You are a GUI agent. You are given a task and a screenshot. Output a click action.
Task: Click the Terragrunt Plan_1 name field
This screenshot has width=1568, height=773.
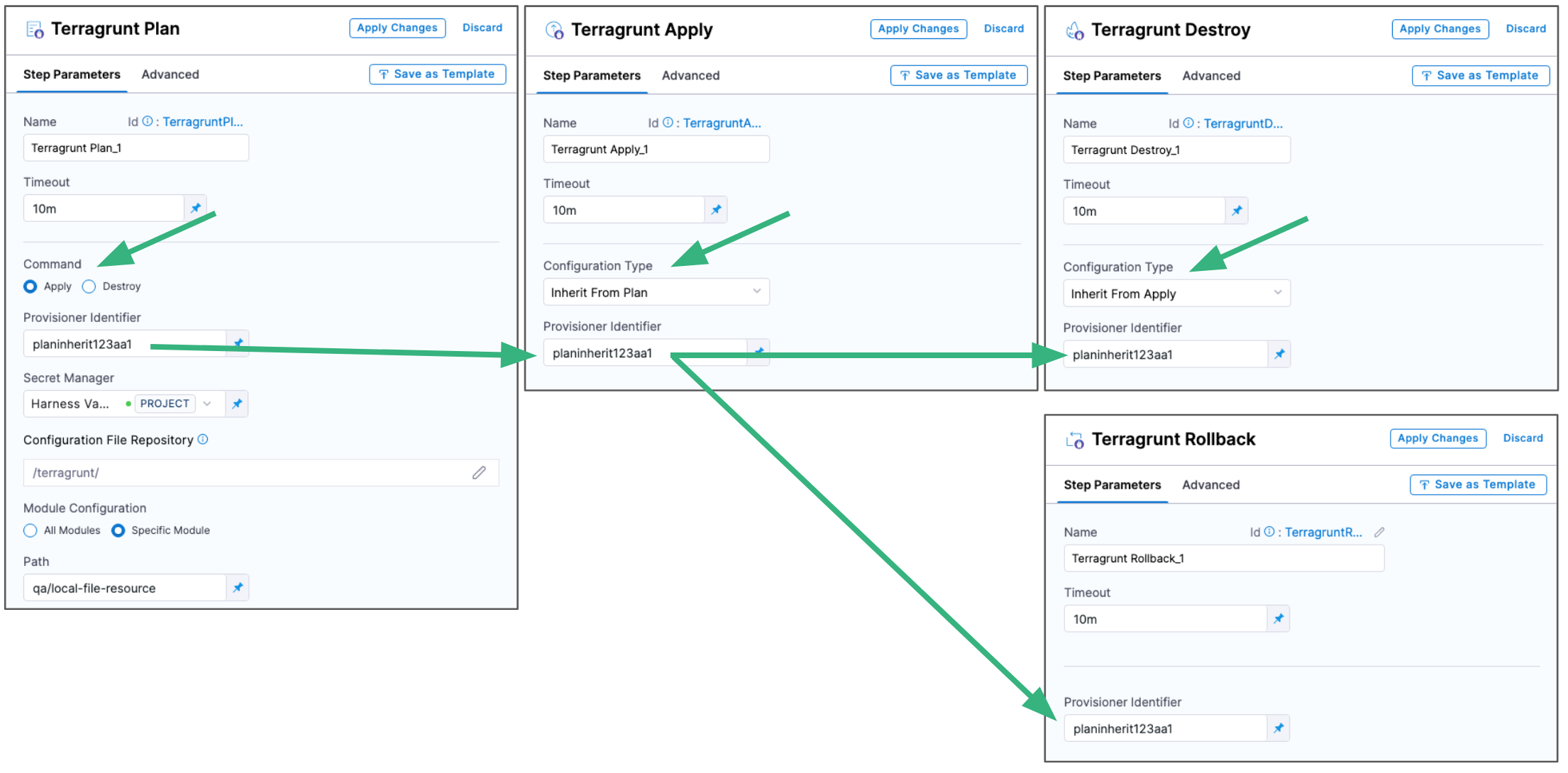click(x=136, y=148)
